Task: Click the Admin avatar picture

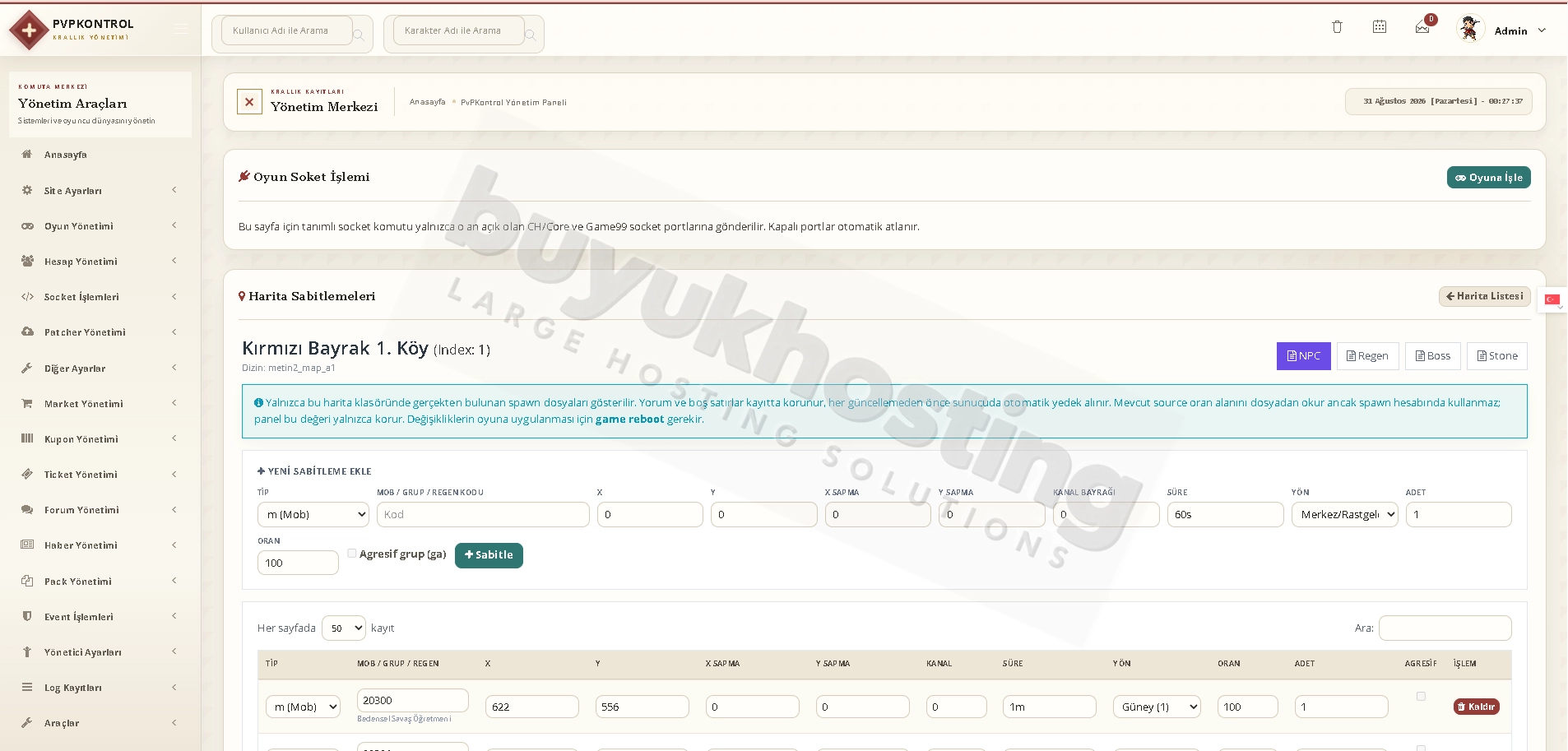Action: (x=1469, y=29)
